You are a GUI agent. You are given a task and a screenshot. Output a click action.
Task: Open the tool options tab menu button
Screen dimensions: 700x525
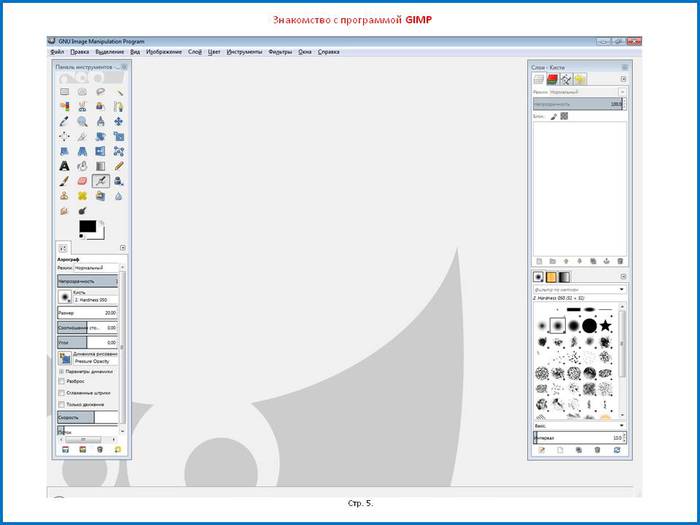[123, 248]
